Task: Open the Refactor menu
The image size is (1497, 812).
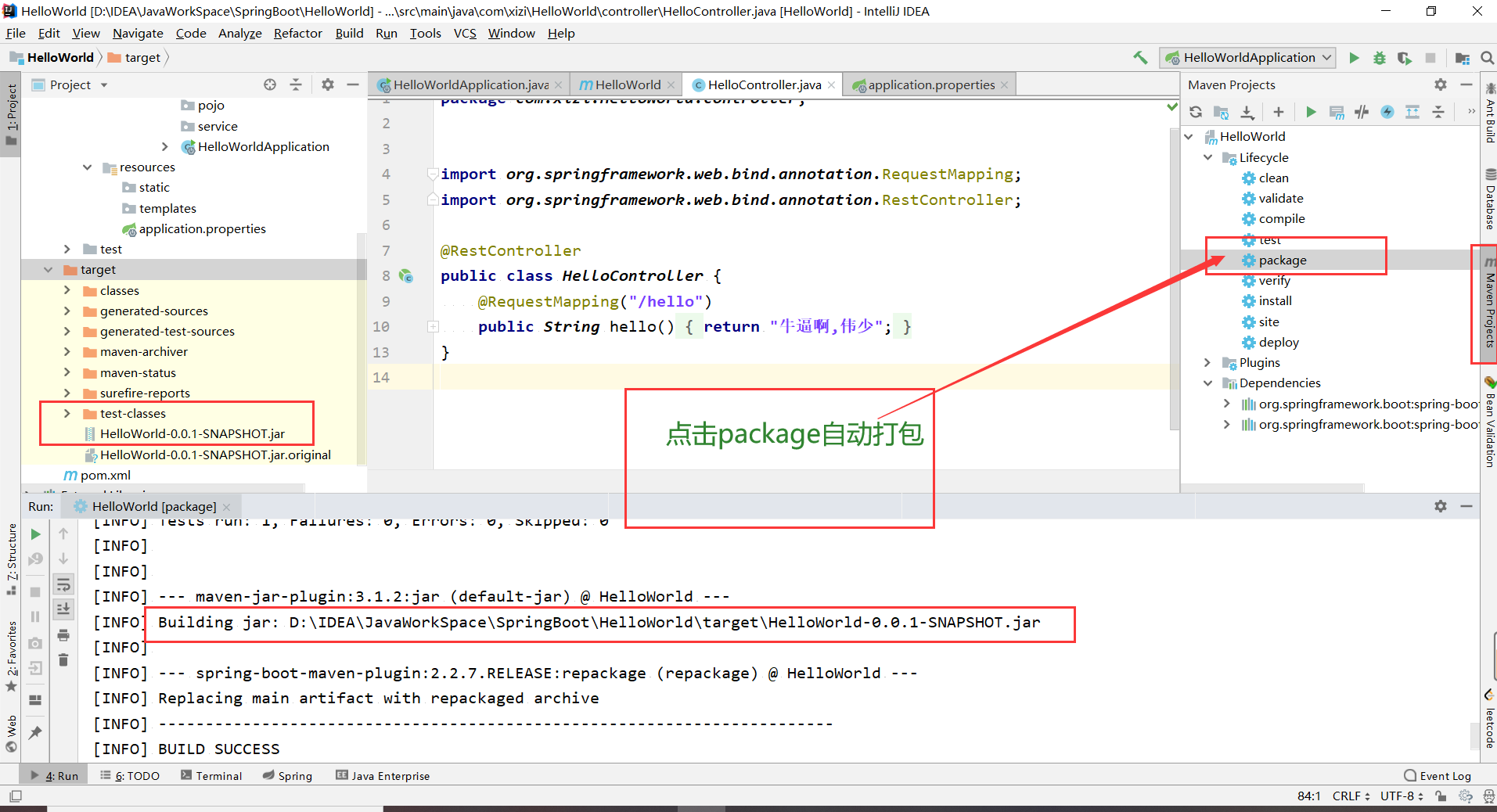Action: coord(297,33)
